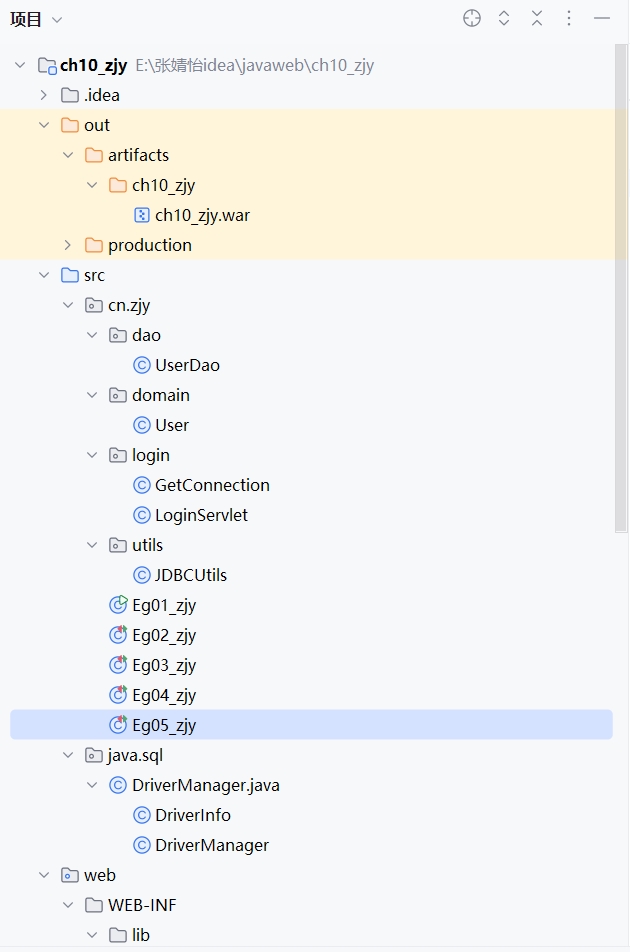Click the UserDao class icon
Screen dimensions: 630x952
[x=142, y=365]
